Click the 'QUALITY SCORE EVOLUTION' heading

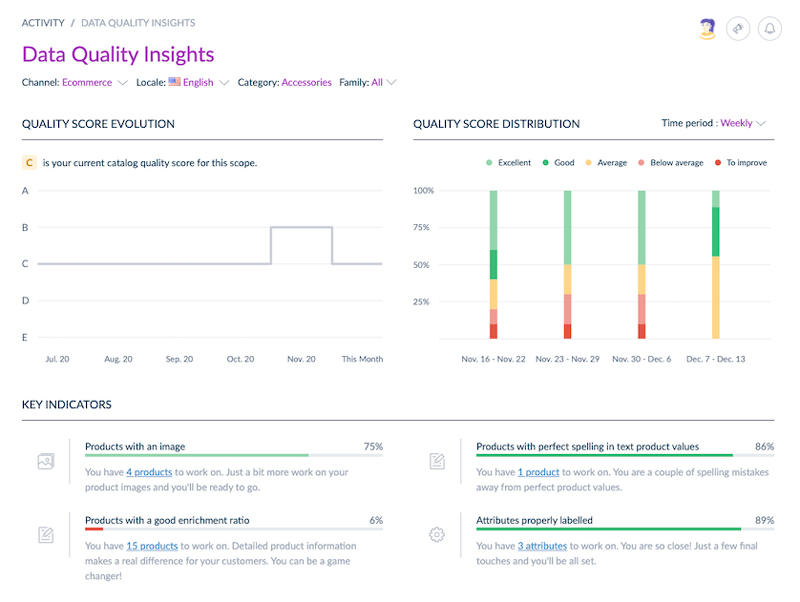point(98,124)
